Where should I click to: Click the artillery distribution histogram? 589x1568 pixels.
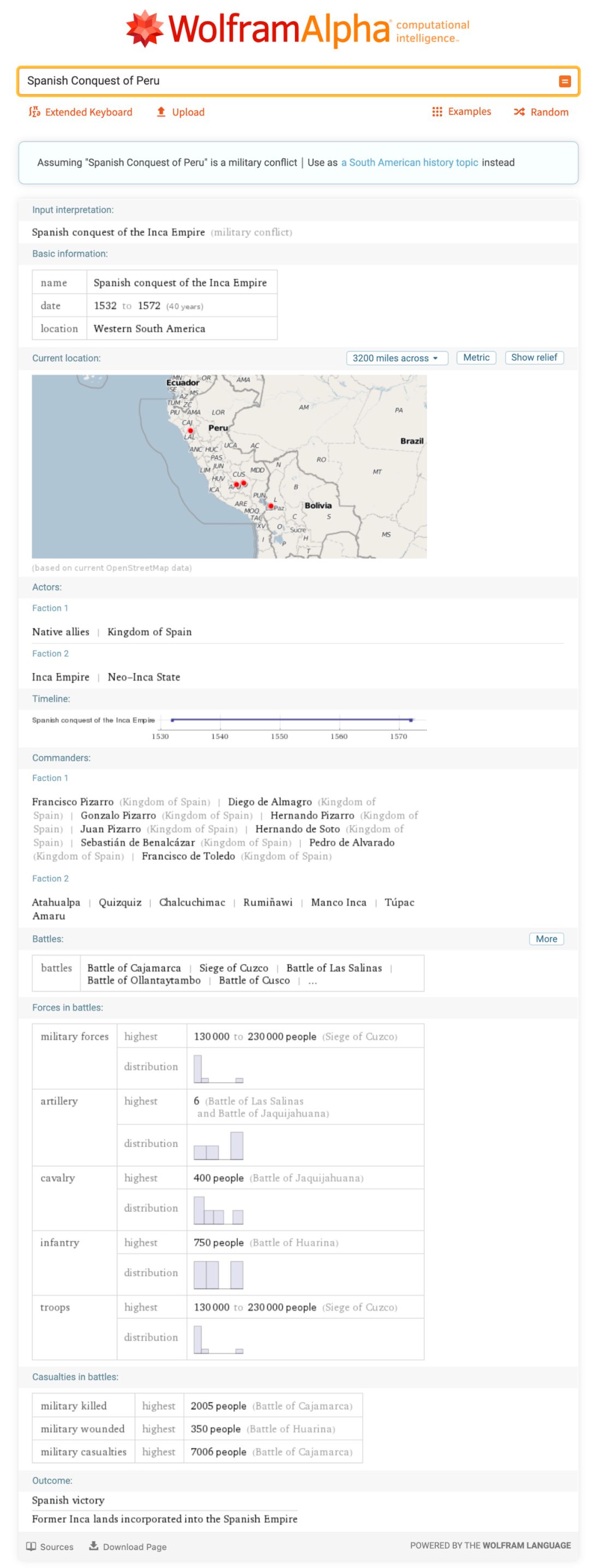[x=218, y=1145]
